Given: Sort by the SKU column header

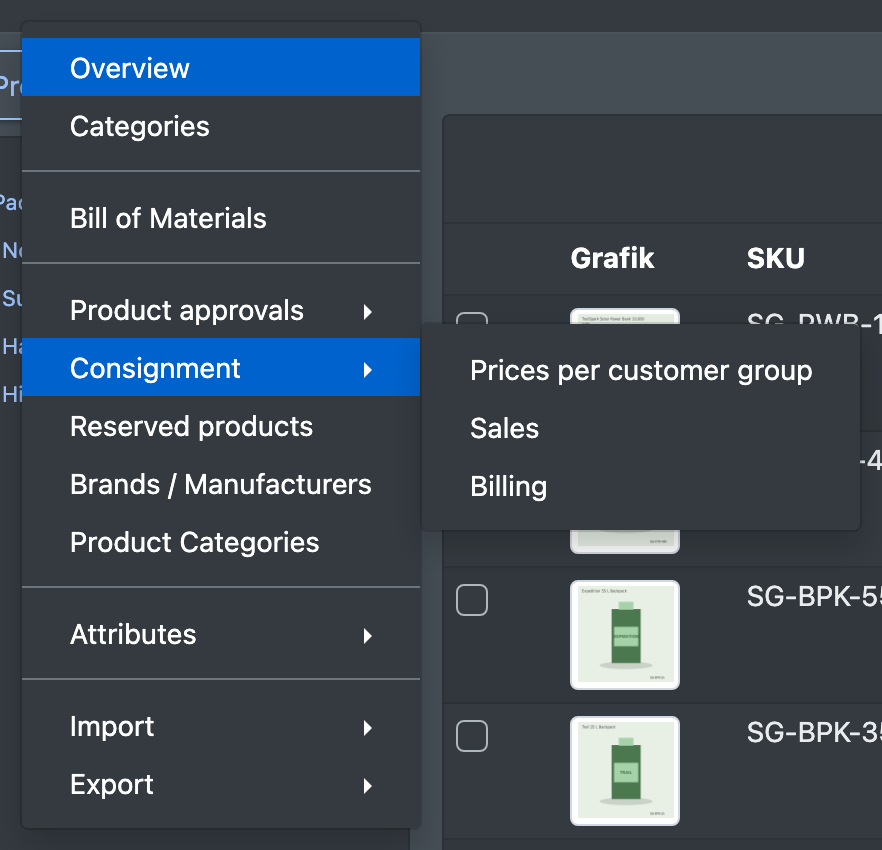Looking at the screenshot, I should coord(776,258).
